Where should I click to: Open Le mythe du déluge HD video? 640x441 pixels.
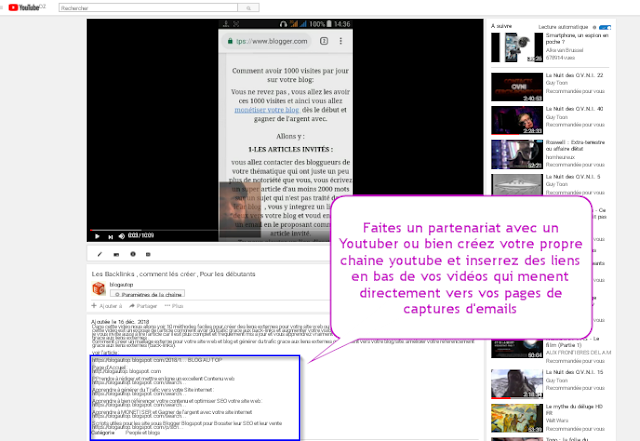(517, 418)
